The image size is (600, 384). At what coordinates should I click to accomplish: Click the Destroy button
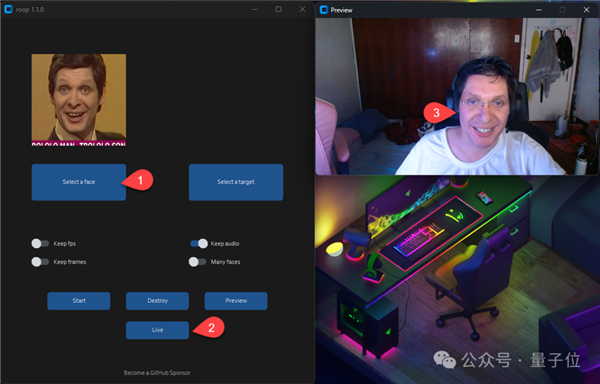point(157,301)
